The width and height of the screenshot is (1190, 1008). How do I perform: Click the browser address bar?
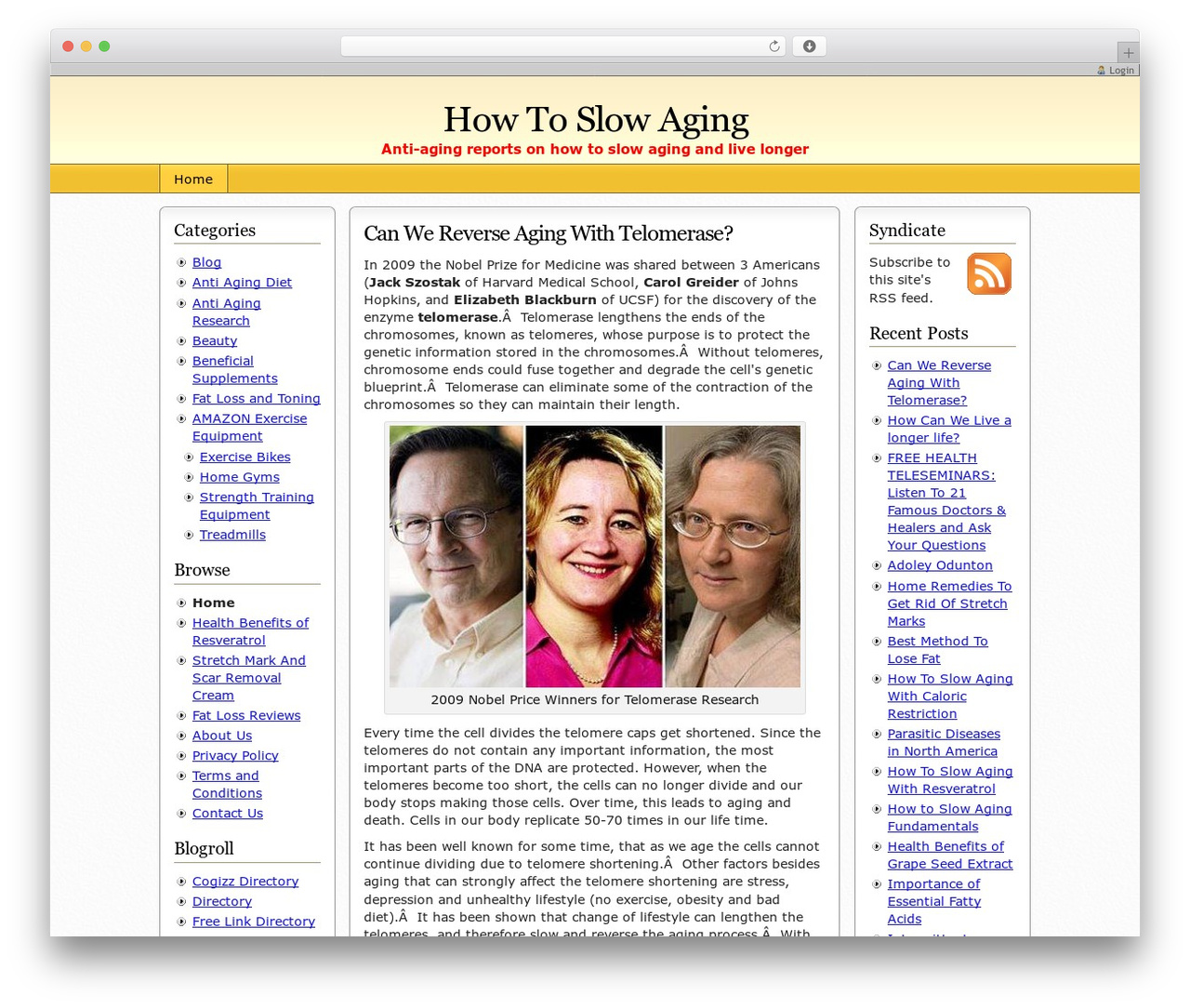click(x=563, y=46)
